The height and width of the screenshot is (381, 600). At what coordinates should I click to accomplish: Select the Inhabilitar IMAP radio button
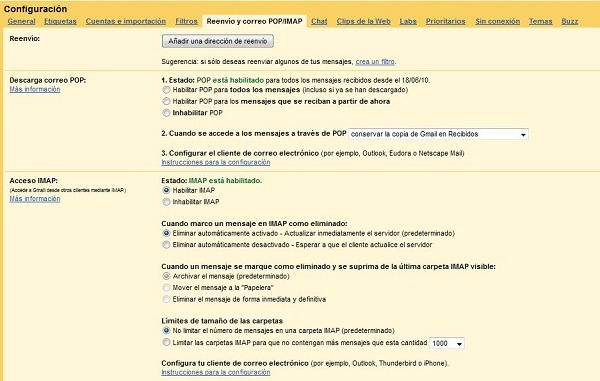pyautogui.click(x=166, y=202)
